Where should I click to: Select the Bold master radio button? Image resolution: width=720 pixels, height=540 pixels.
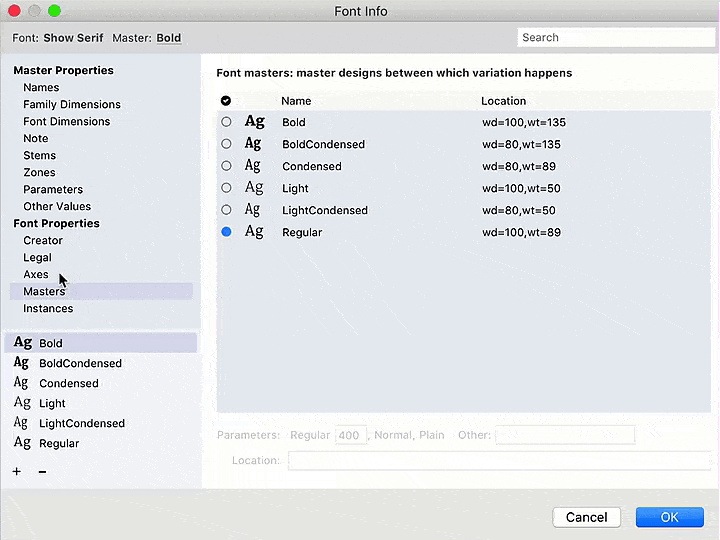click(227, 122)
